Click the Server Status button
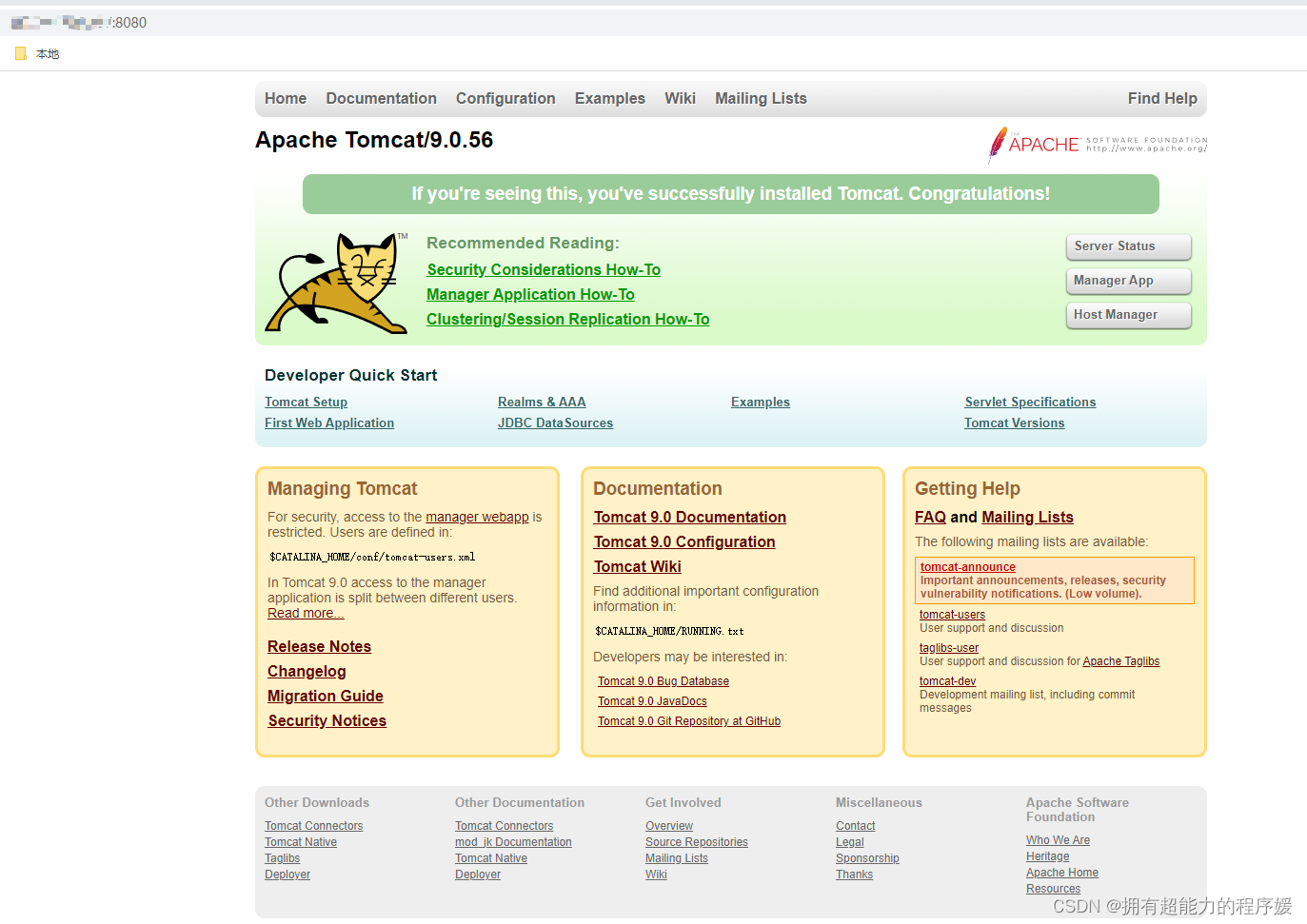1307x924 pixels. click(x=1128, y=246)
